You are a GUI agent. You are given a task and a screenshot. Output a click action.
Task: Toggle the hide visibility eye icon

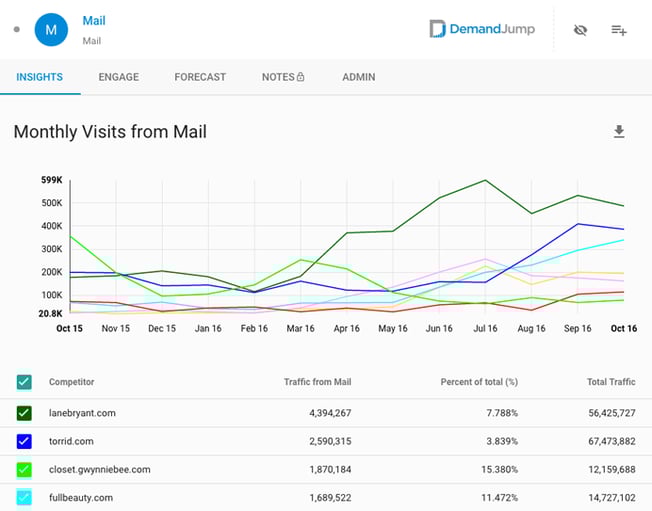point(580,30)
